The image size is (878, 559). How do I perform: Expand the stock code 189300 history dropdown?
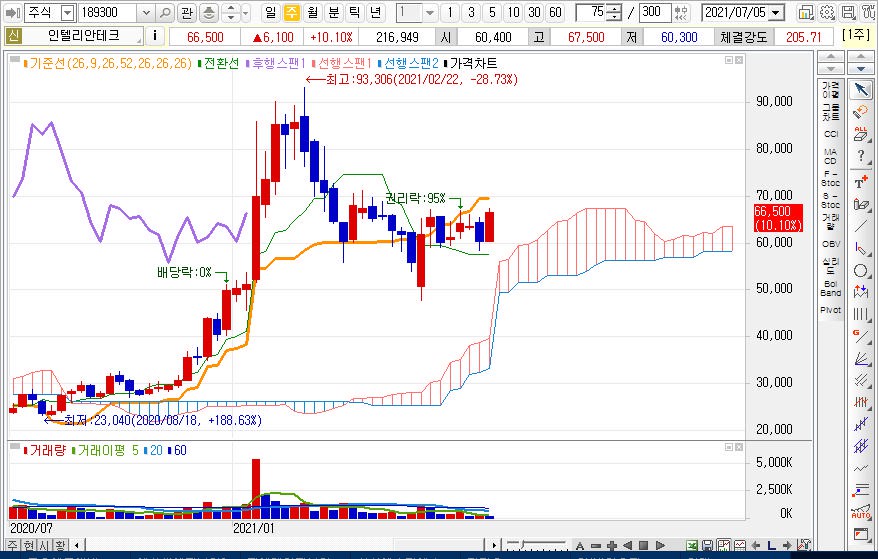point(146,12)
